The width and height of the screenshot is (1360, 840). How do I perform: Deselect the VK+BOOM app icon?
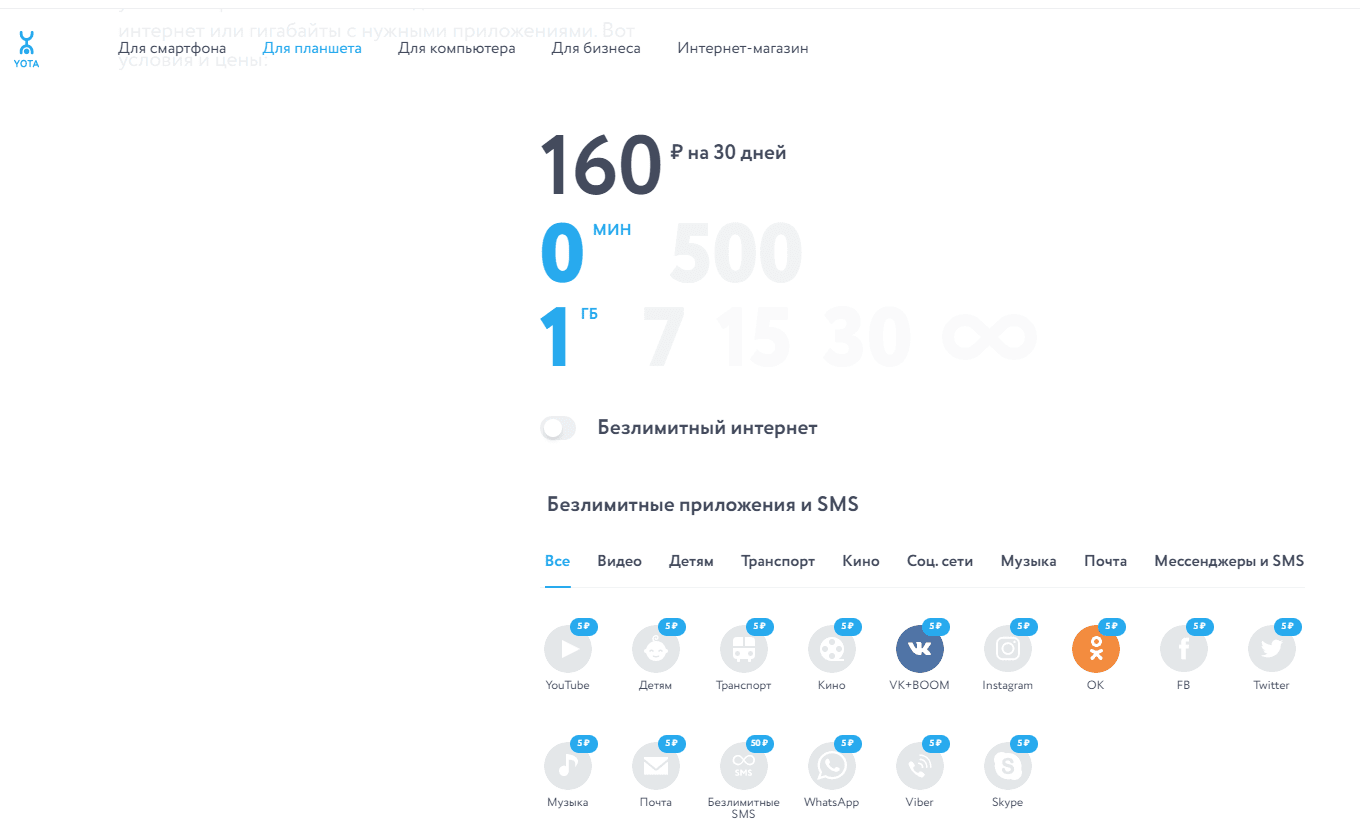(920, 649)
